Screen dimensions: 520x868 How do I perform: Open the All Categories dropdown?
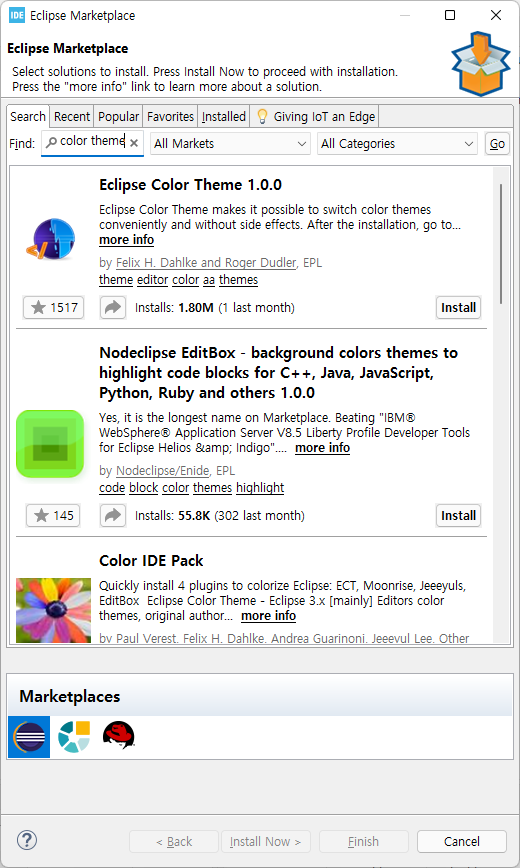[397, 144]
